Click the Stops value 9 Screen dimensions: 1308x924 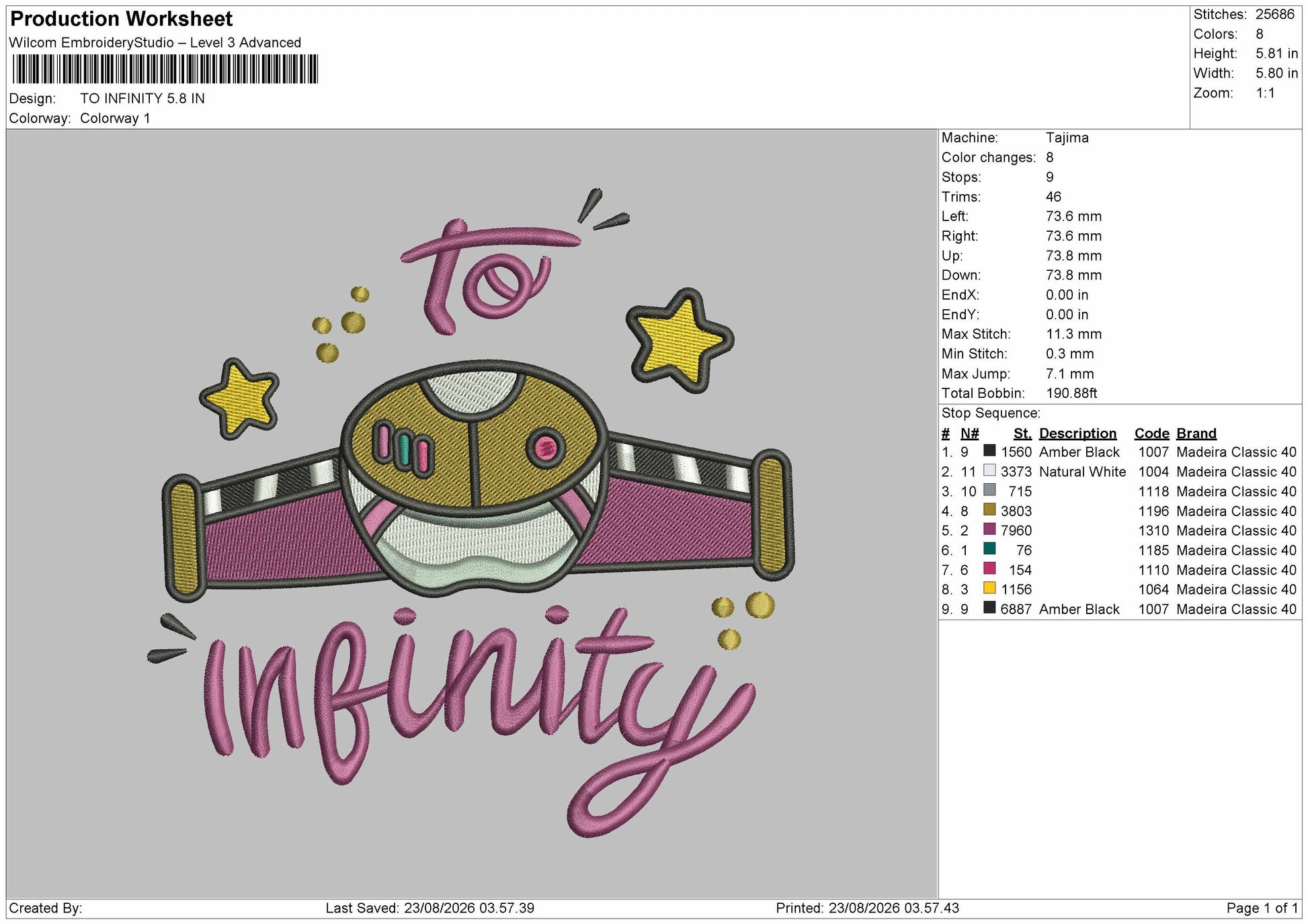pos(1049,177)
